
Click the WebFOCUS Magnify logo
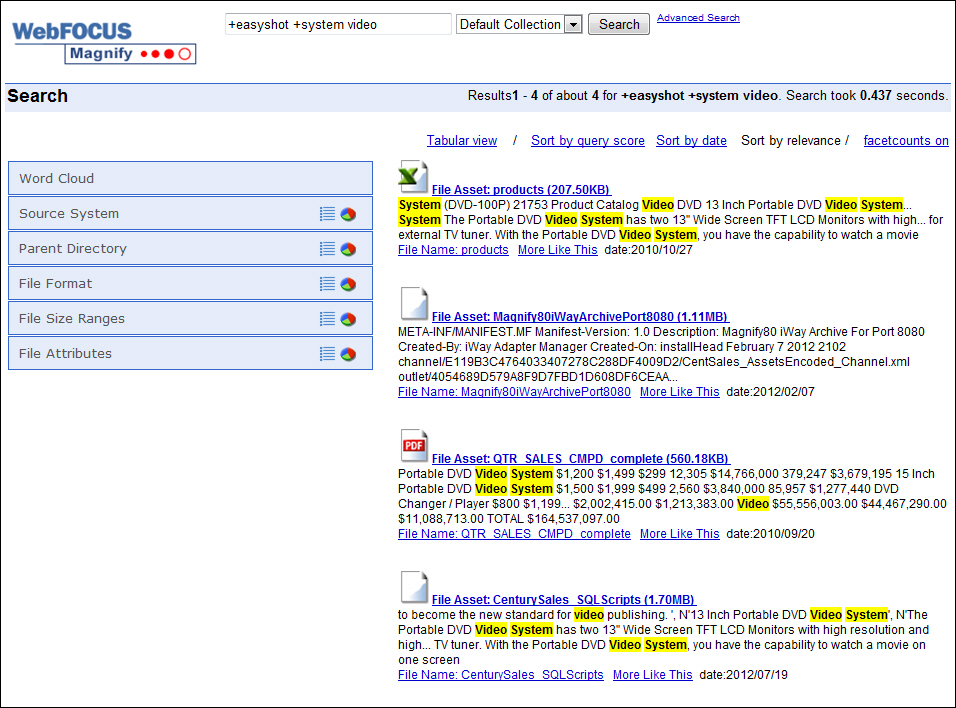104,42
